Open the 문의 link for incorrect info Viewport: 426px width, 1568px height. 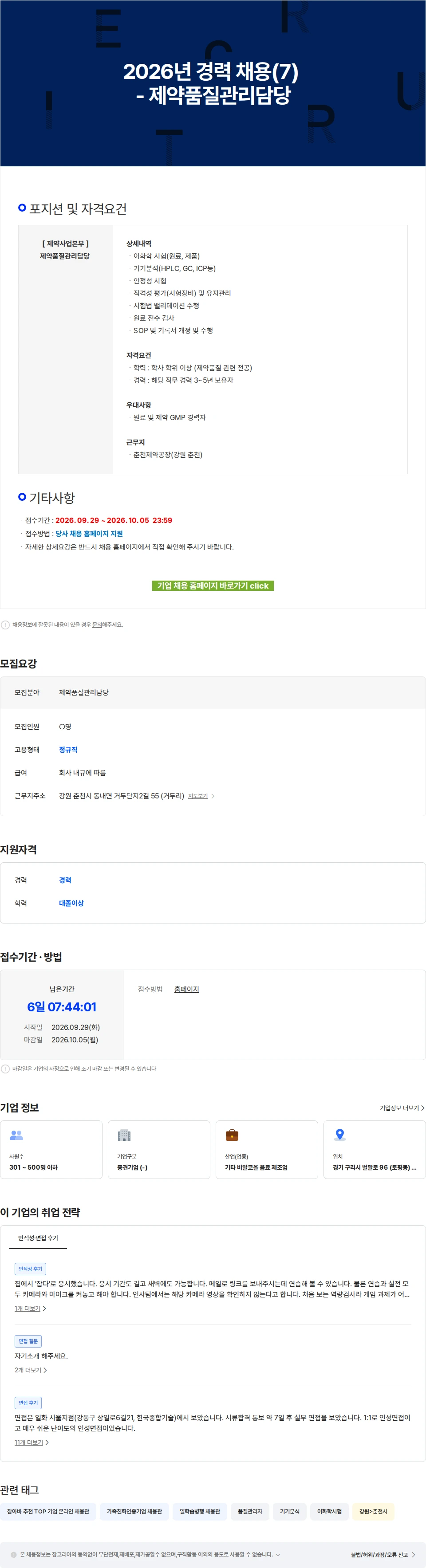click(97, 625)
